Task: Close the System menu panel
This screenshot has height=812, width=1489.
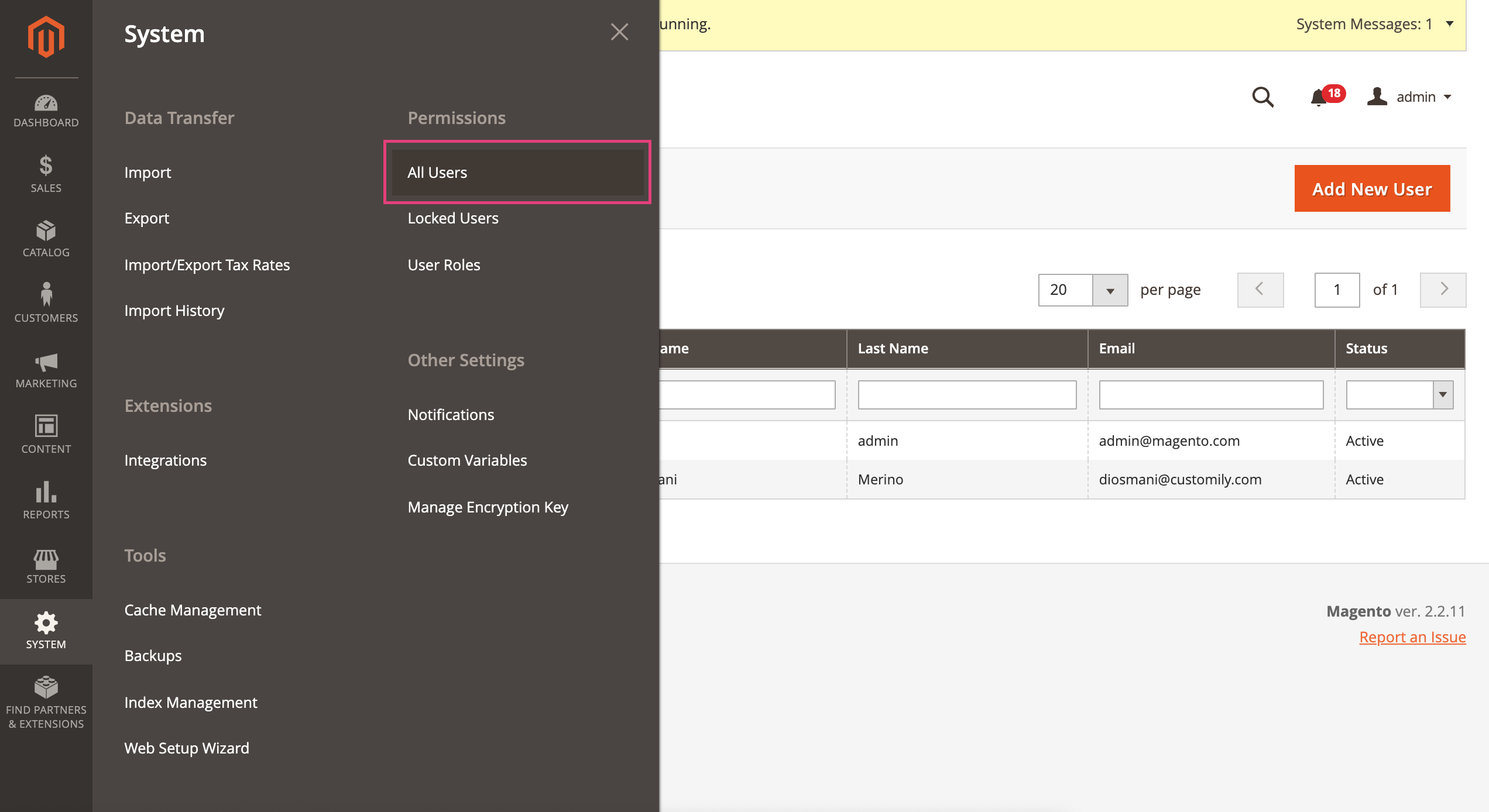Action: [619, 32]
